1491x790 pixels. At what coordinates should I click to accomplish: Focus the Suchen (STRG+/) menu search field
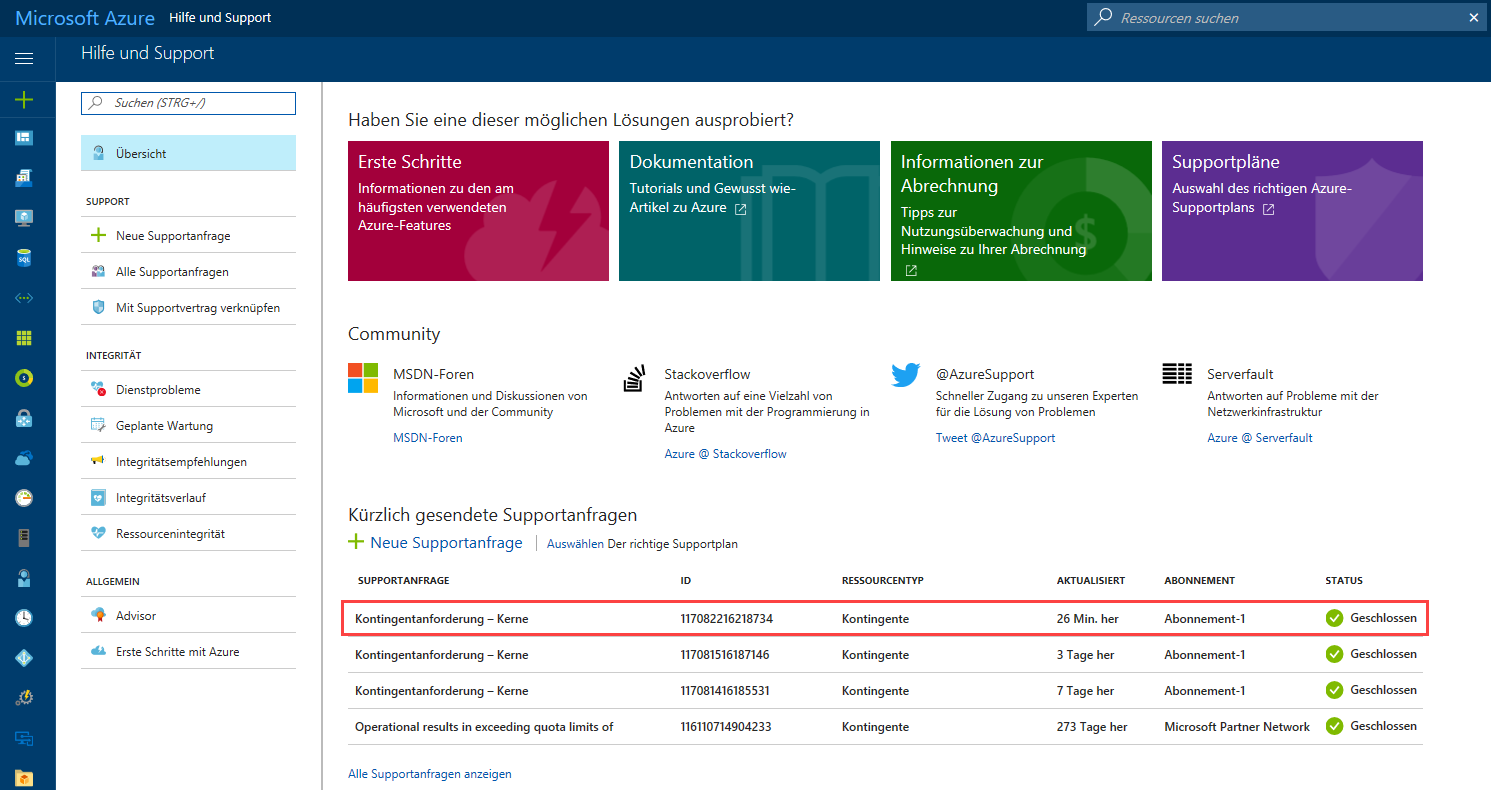(x=188, y=103)
